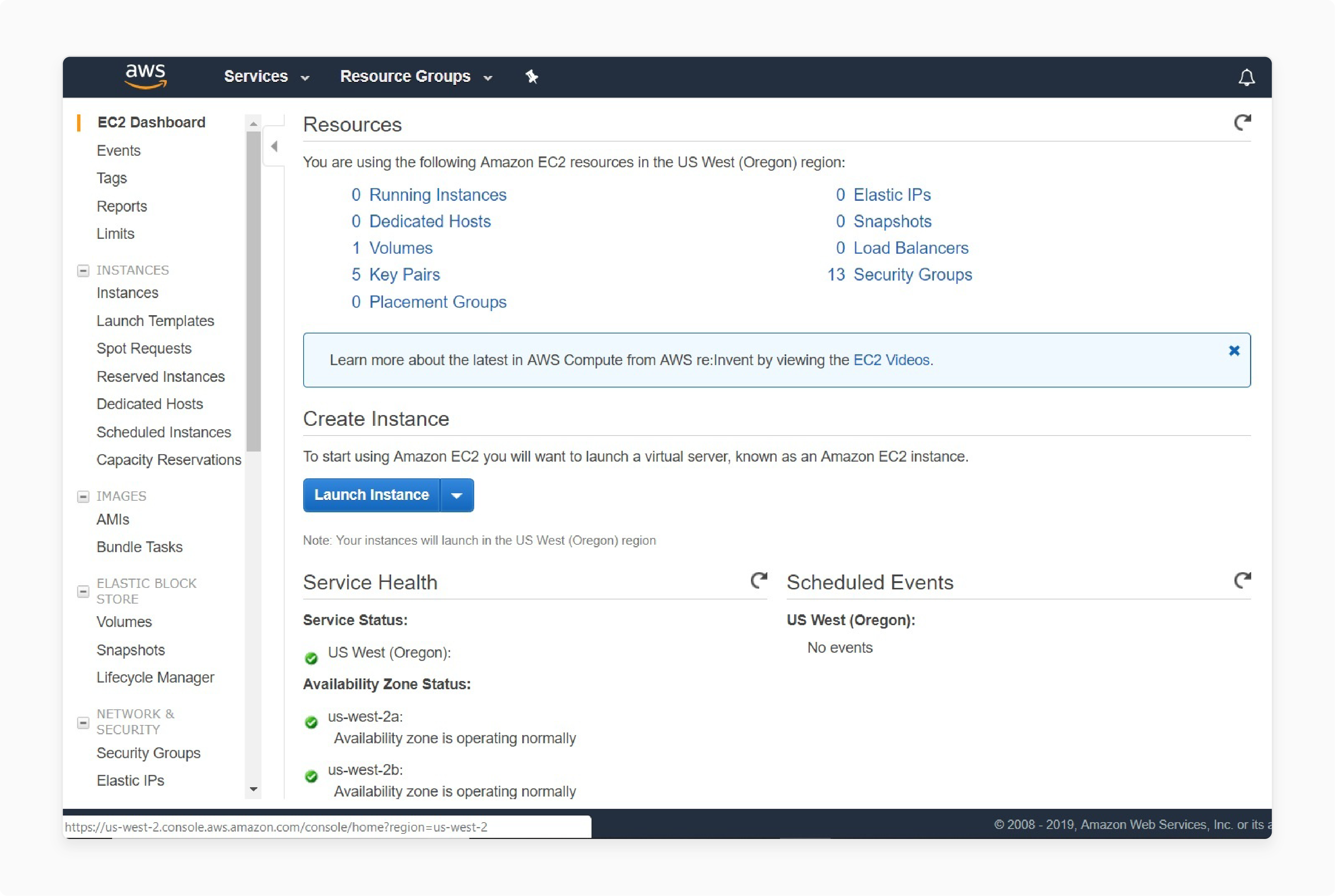Dismiss the EC2 Videos banner
This screenshot has height=896, width=1335.
click(1234, 351)
